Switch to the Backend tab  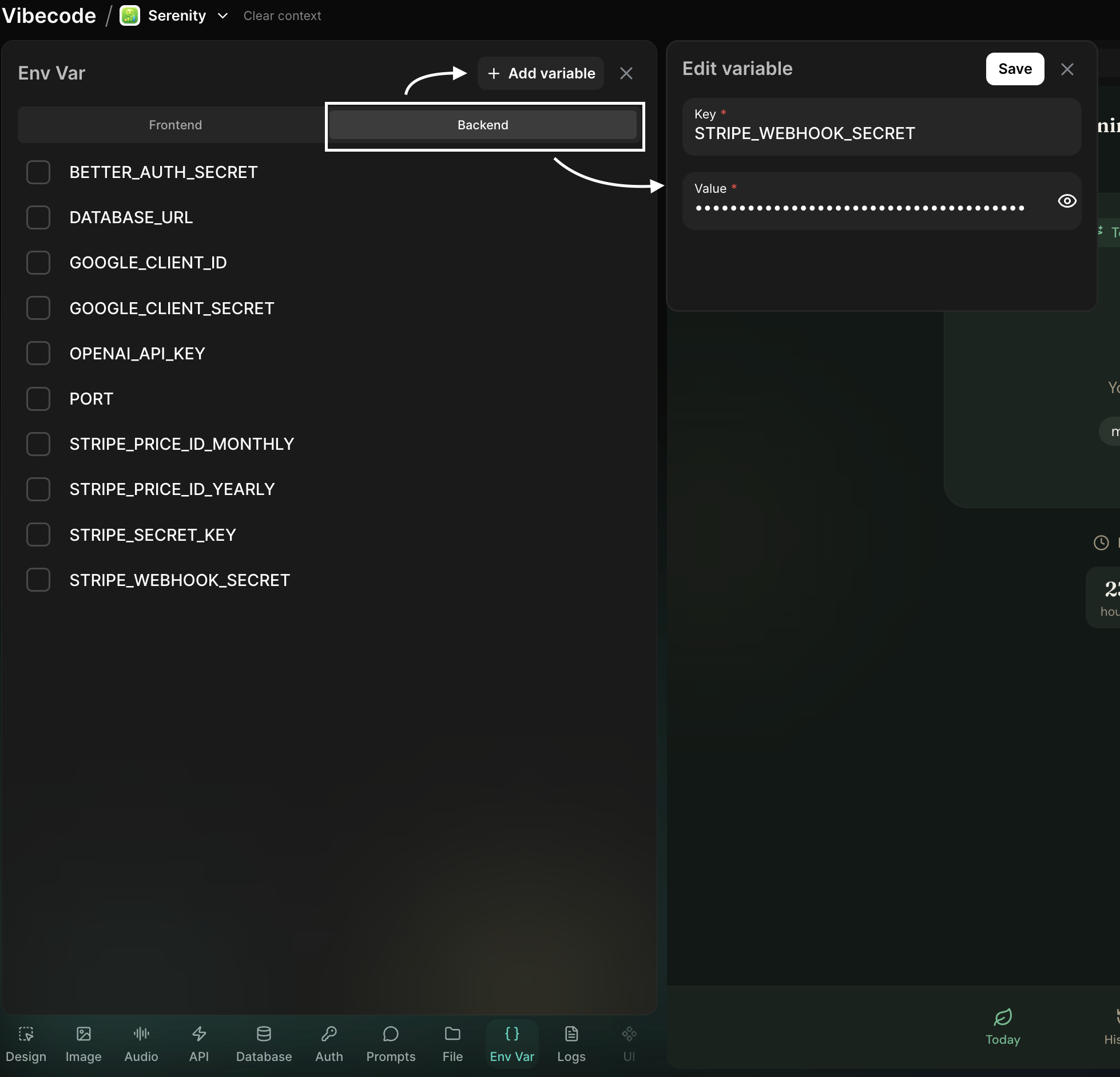482,125
